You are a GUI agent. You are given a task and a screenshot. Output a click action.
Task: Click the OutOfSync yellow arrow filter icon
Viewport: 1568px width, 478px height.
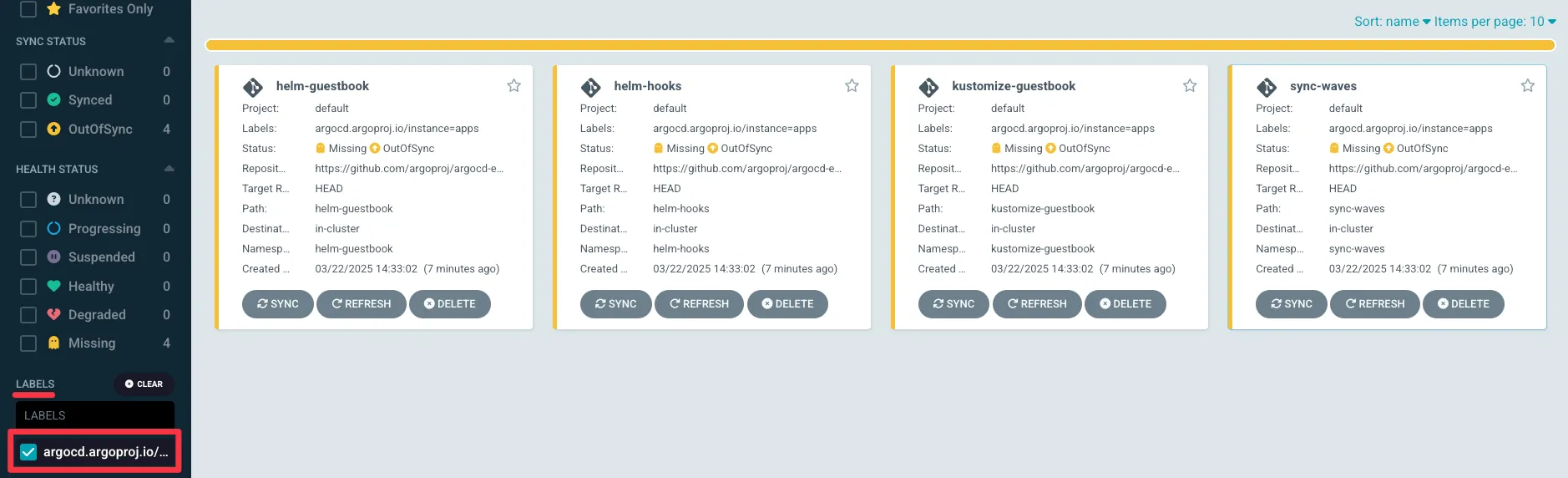[53, 129]
